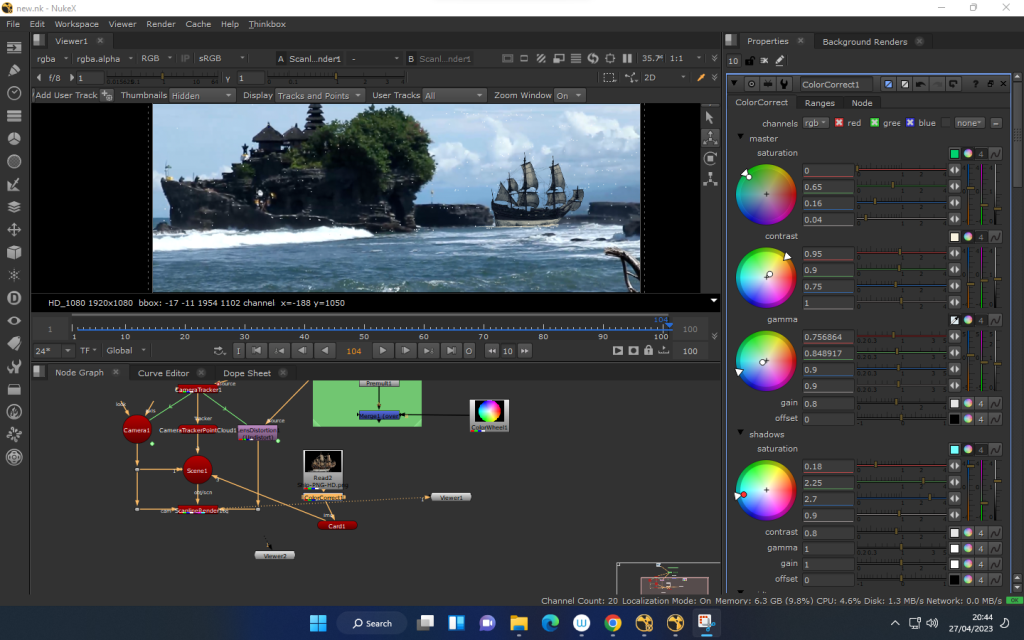Click the undo arrow in ColorCorrect1 panel
This screenshot has height=640, width=1024.
tap(921, 84)
